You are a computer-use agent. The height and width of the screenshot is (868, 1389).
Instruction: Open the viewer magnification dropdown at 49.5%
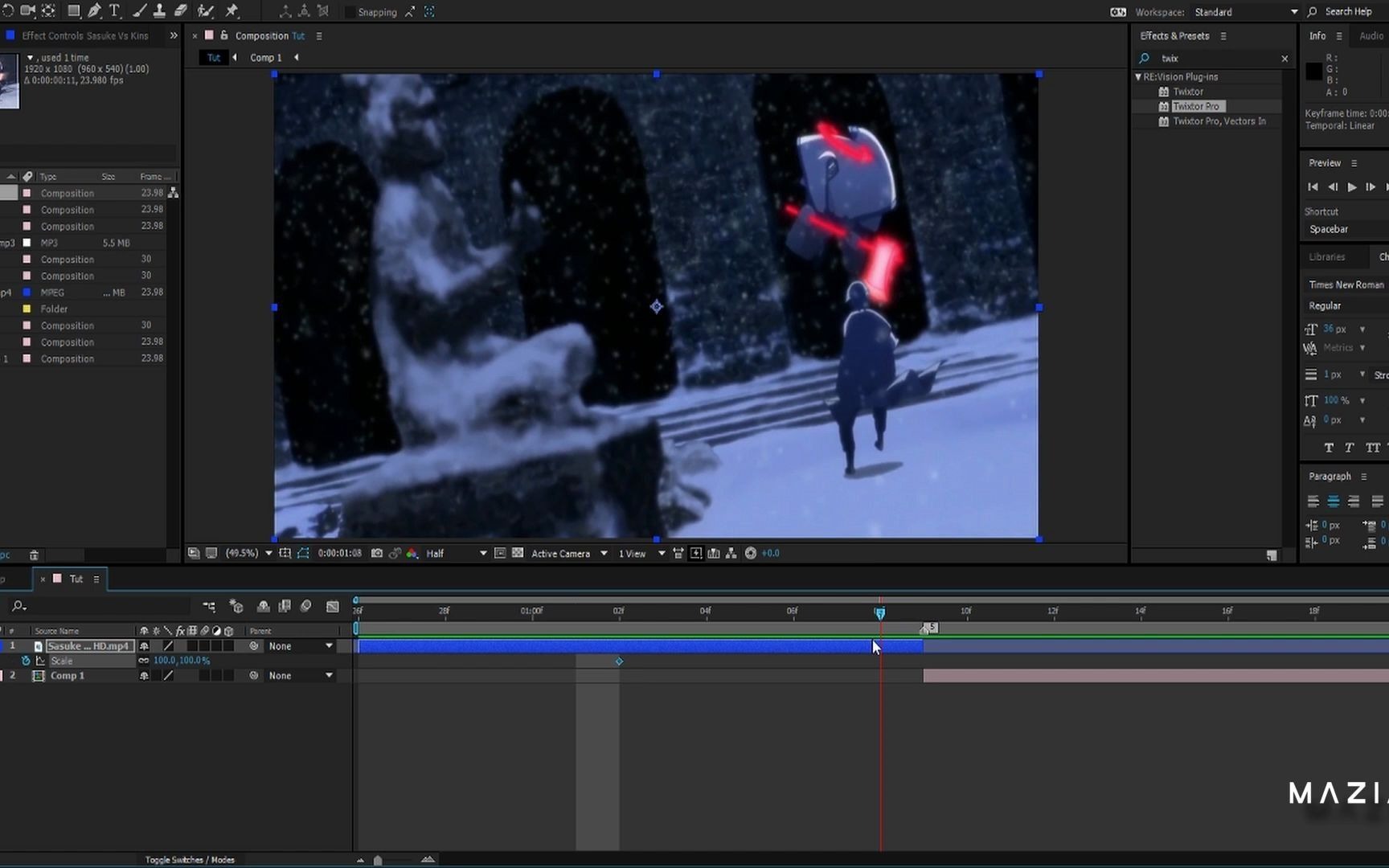click(x=248, y=553)
